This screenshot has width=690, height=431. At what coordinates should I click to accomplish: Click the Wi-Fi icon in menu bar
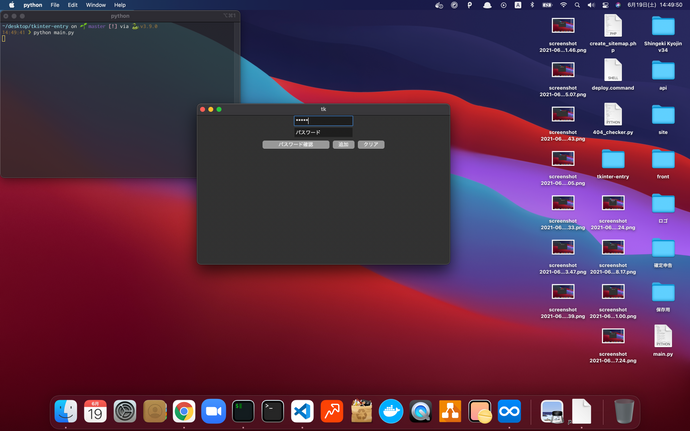tap(563, 5)
